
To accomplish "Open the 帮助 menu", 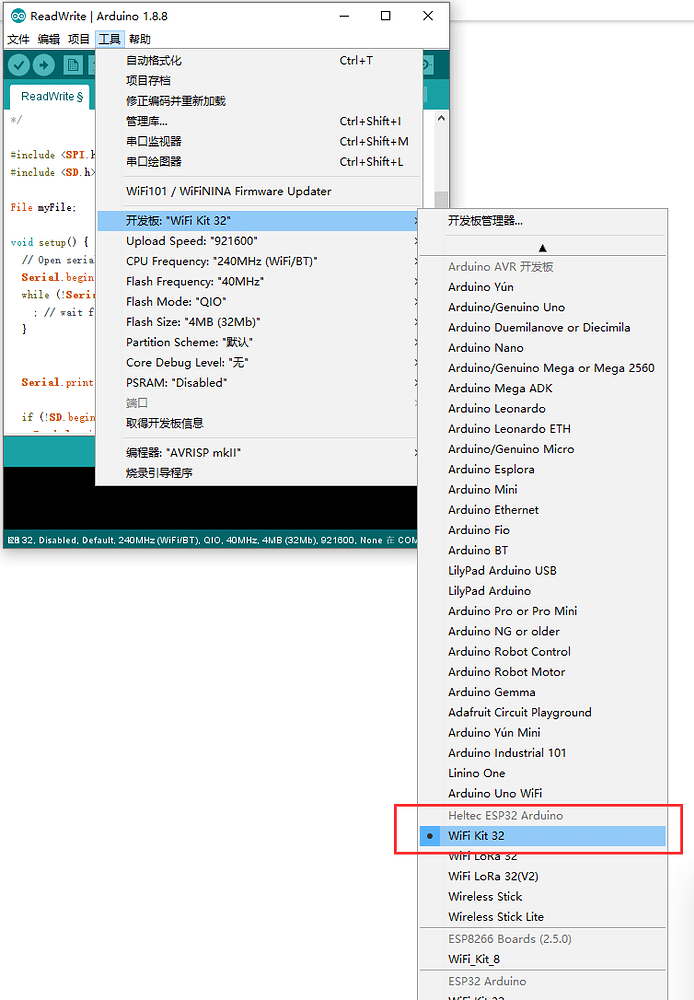I will pos(140,39).
